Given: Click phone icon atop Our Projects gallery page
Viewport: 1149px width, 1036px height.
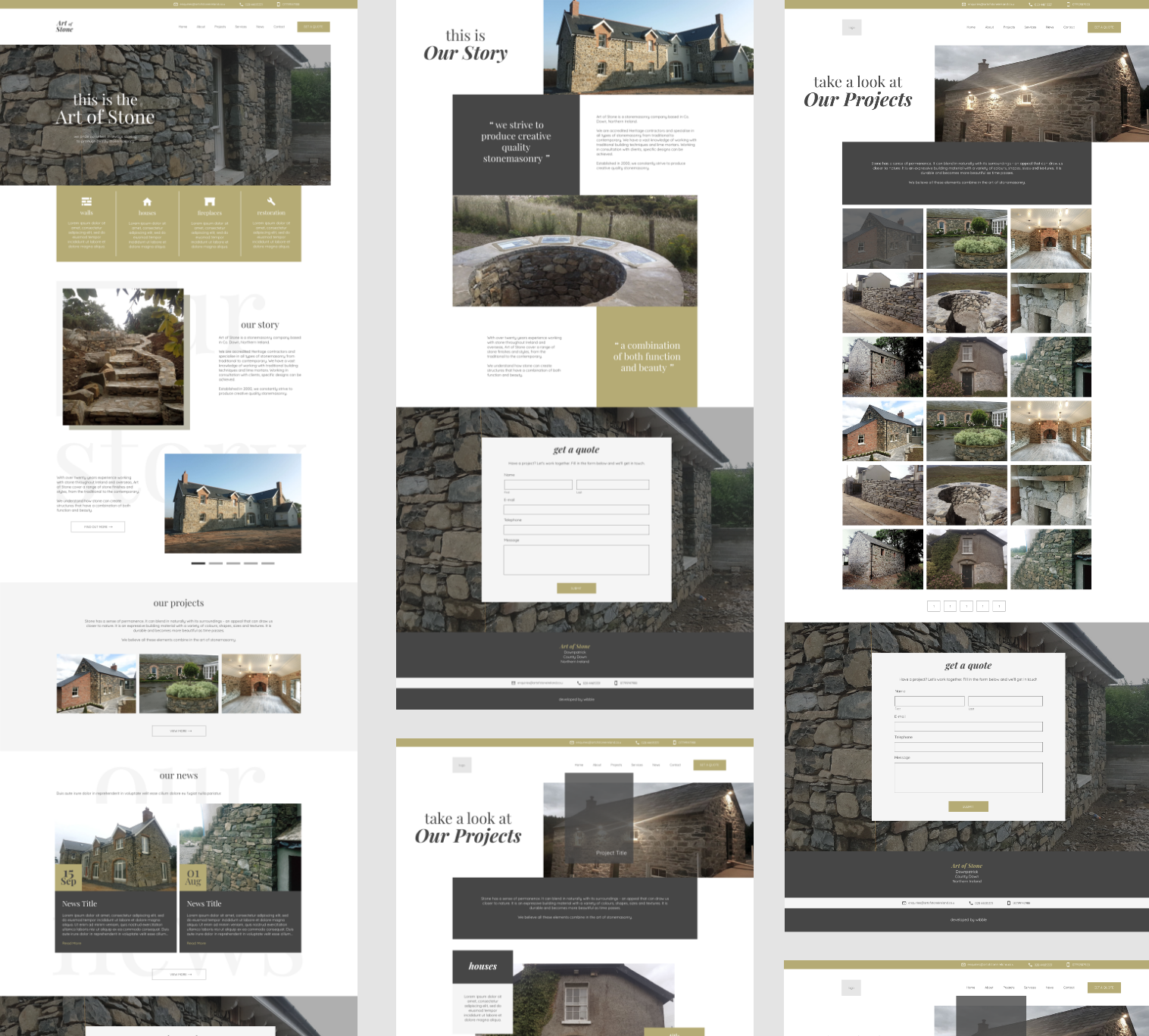Looking at the screenshot, I should [1031, 5].
